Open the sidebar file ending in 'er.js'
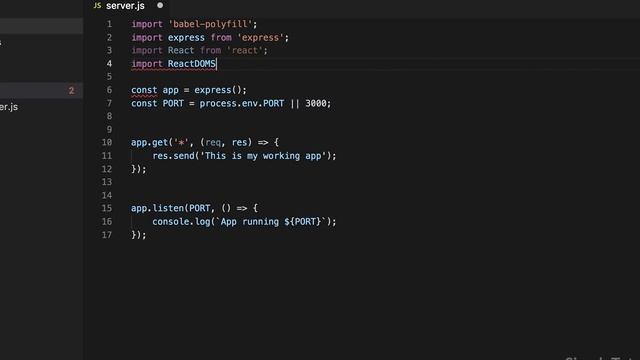This screenshot has width=640, height=360. [x=9, y=107]
